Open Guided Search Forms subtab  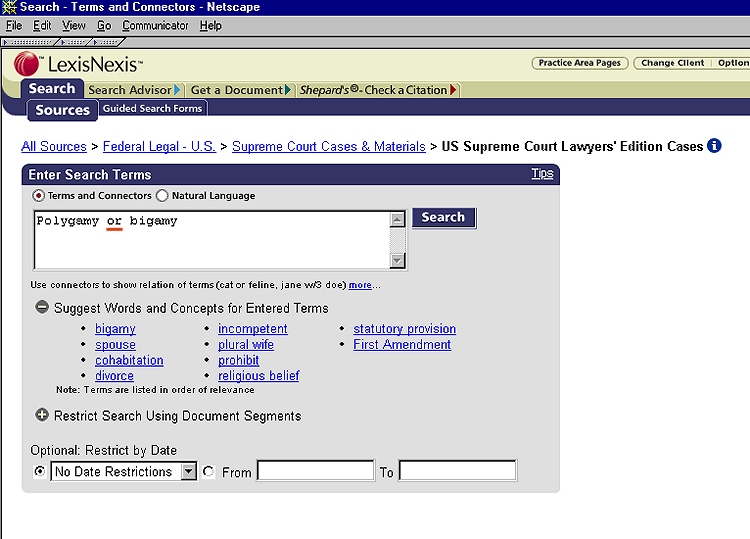[x=153, y=109]
